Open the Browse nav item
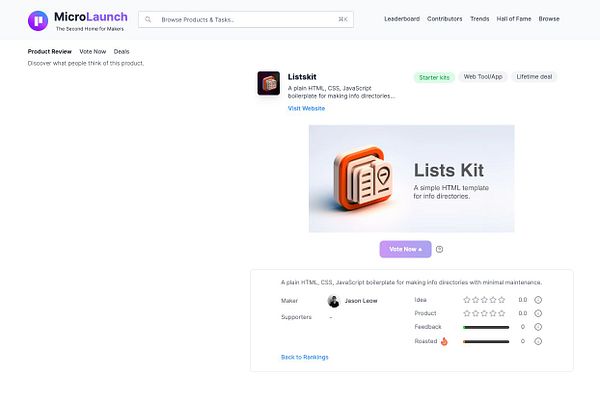 [x=549, y=19]
